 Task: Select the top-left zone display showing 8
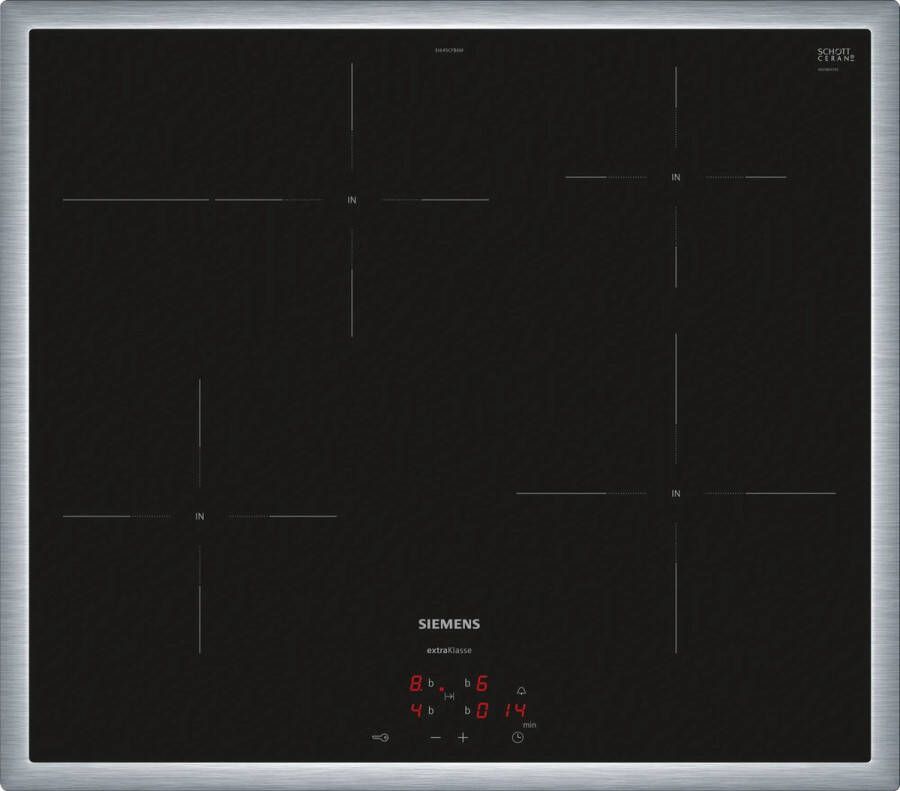(x=415, y=685)
